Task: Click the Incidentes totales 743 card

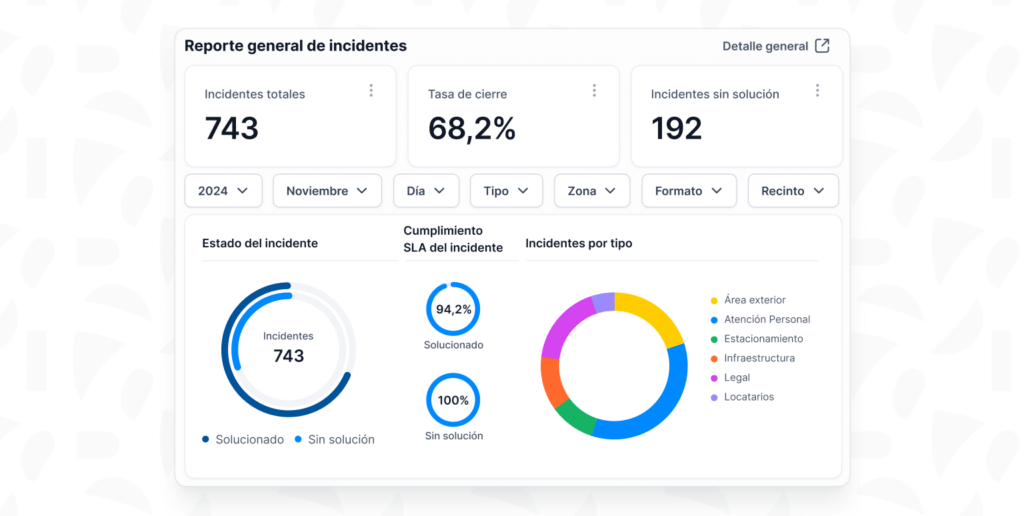Action: tap(290, 116)
